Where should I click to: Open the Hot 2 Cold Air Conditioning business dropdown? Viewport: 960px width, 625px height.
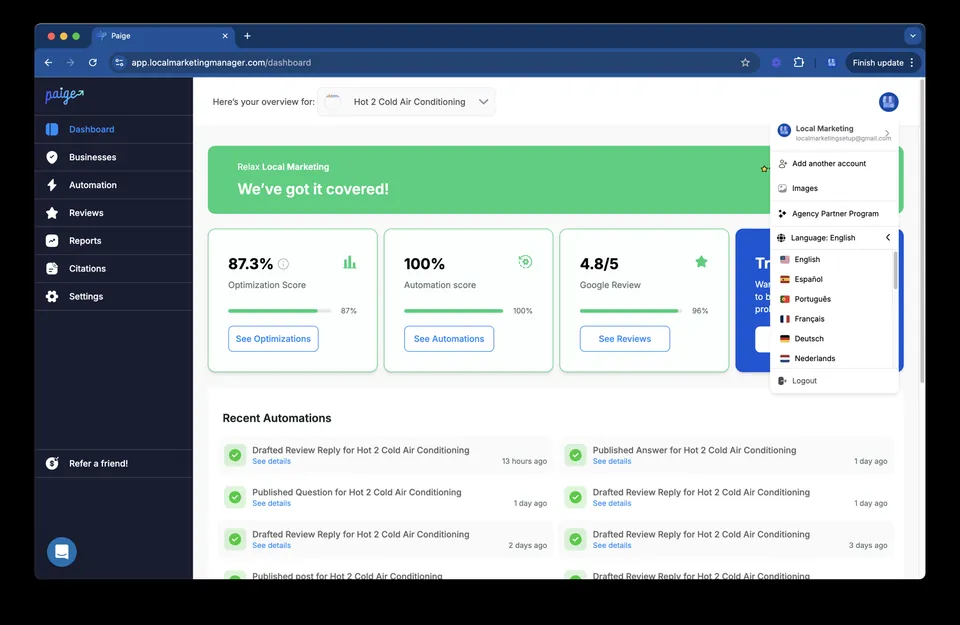pyautogui.click(x=407, y=102)
